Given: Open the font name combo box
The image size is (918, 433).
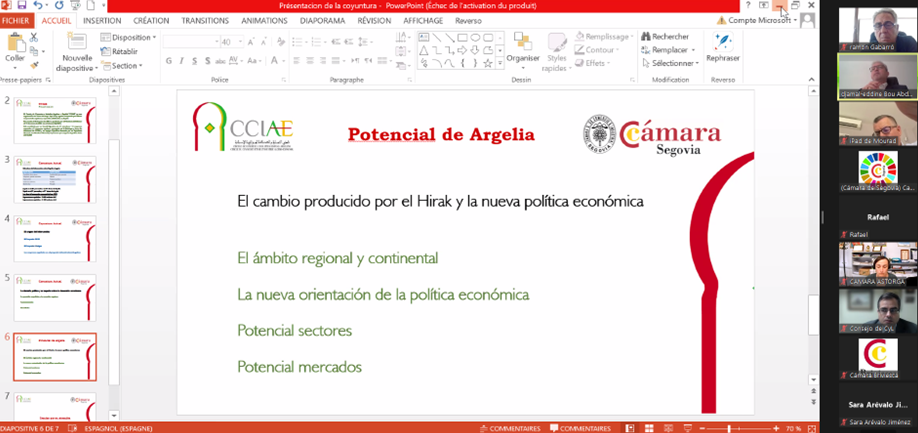Looking at the screenshot, I should click(191, 42).
